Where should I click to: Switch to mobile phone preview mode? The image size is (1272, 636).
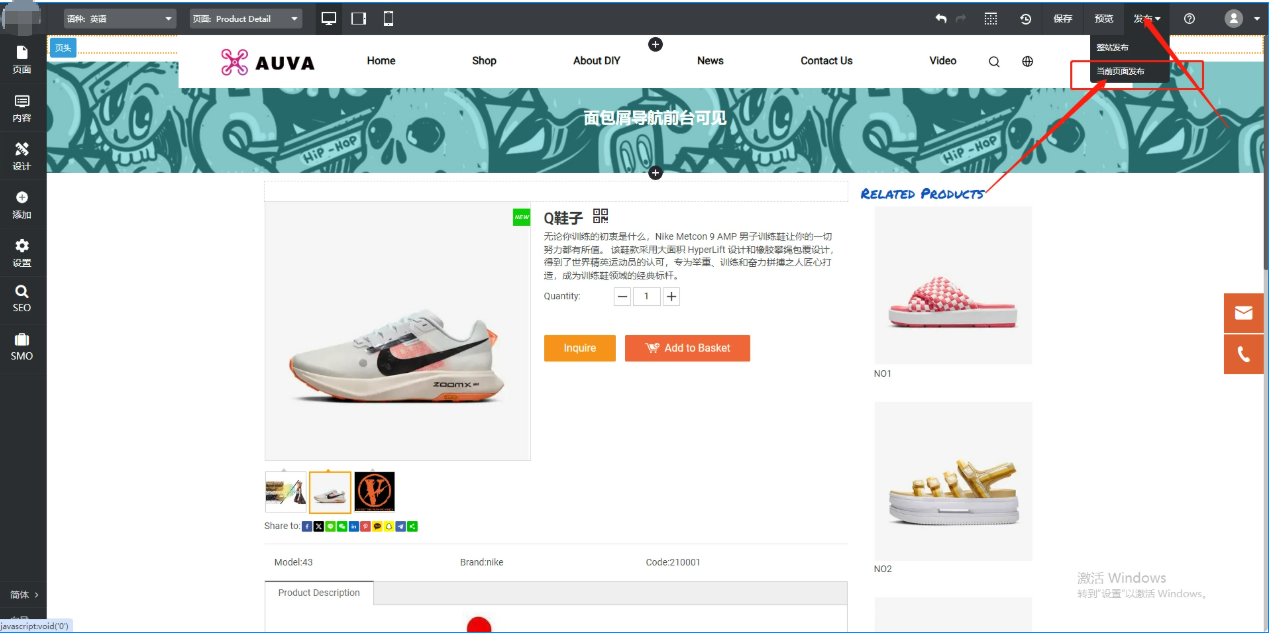pos(388,19)
